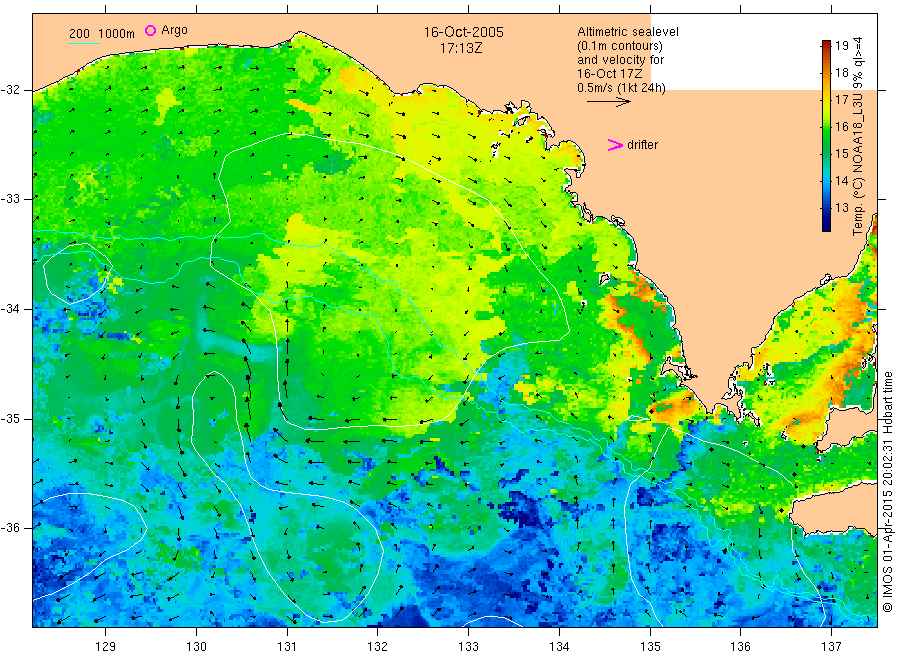
Task: Click the cyan isobath legend line
Action: coord(84,43)
